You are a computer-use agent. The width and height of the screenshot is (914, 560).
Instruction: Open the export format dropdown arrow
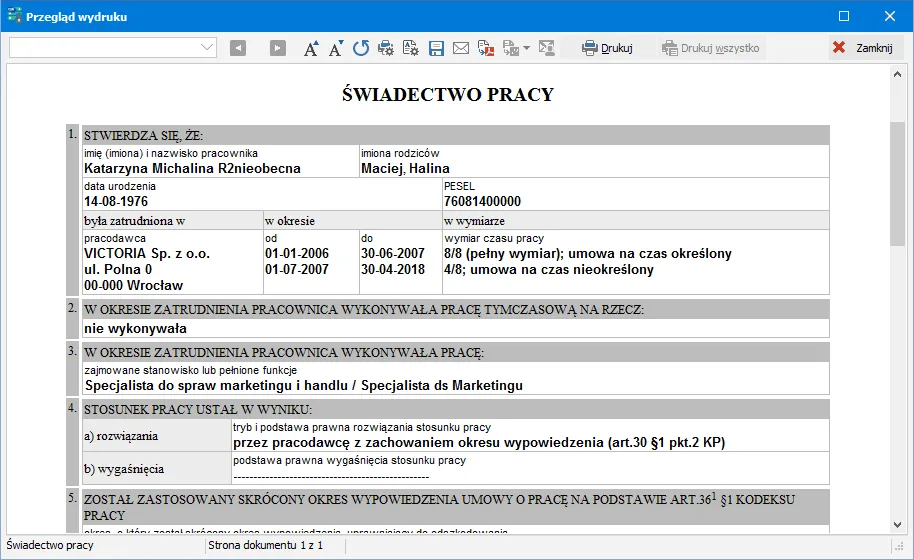[526, 48]
